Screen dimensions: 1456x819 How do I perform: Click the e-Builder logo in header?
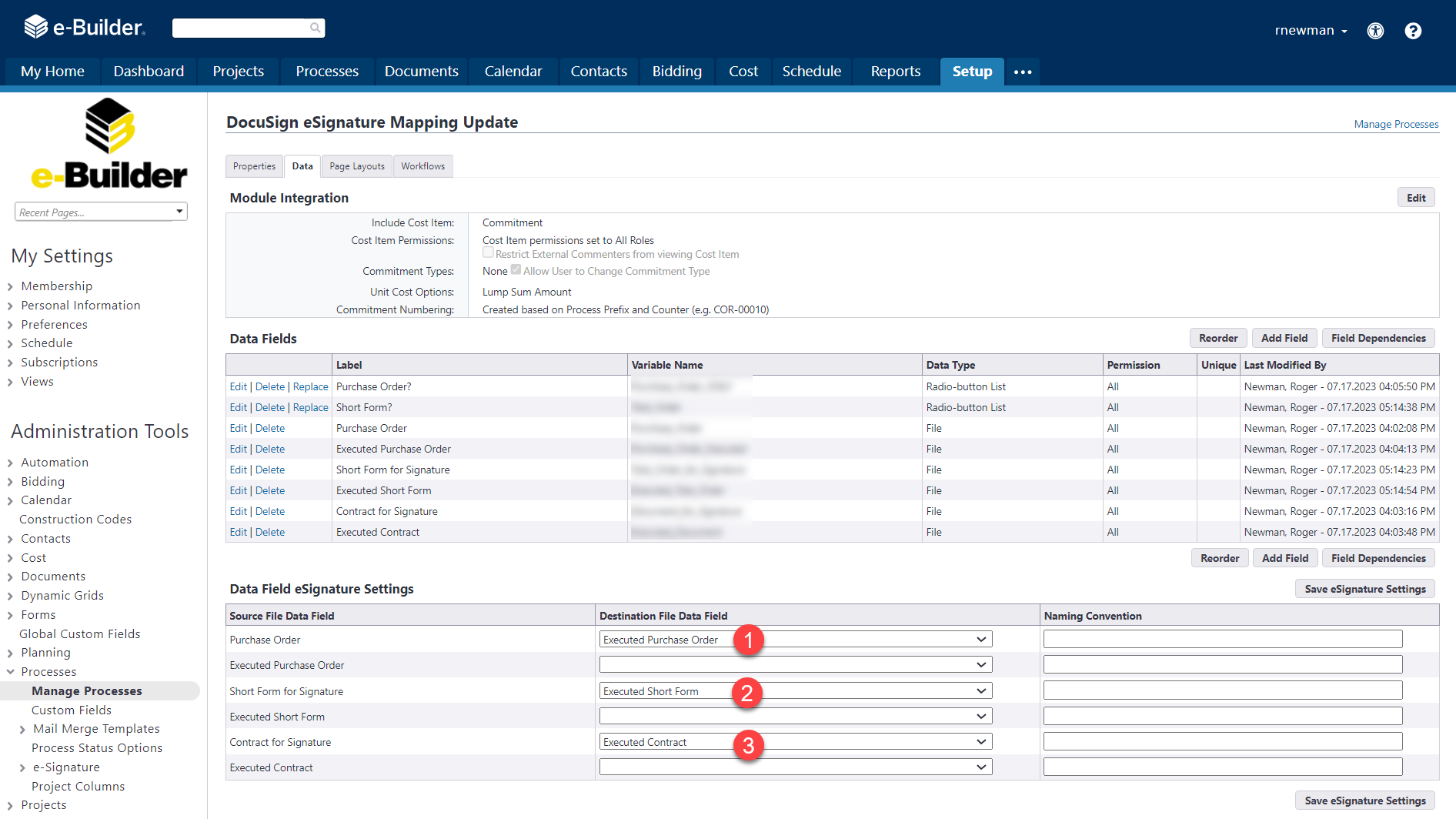click(85, 28)
